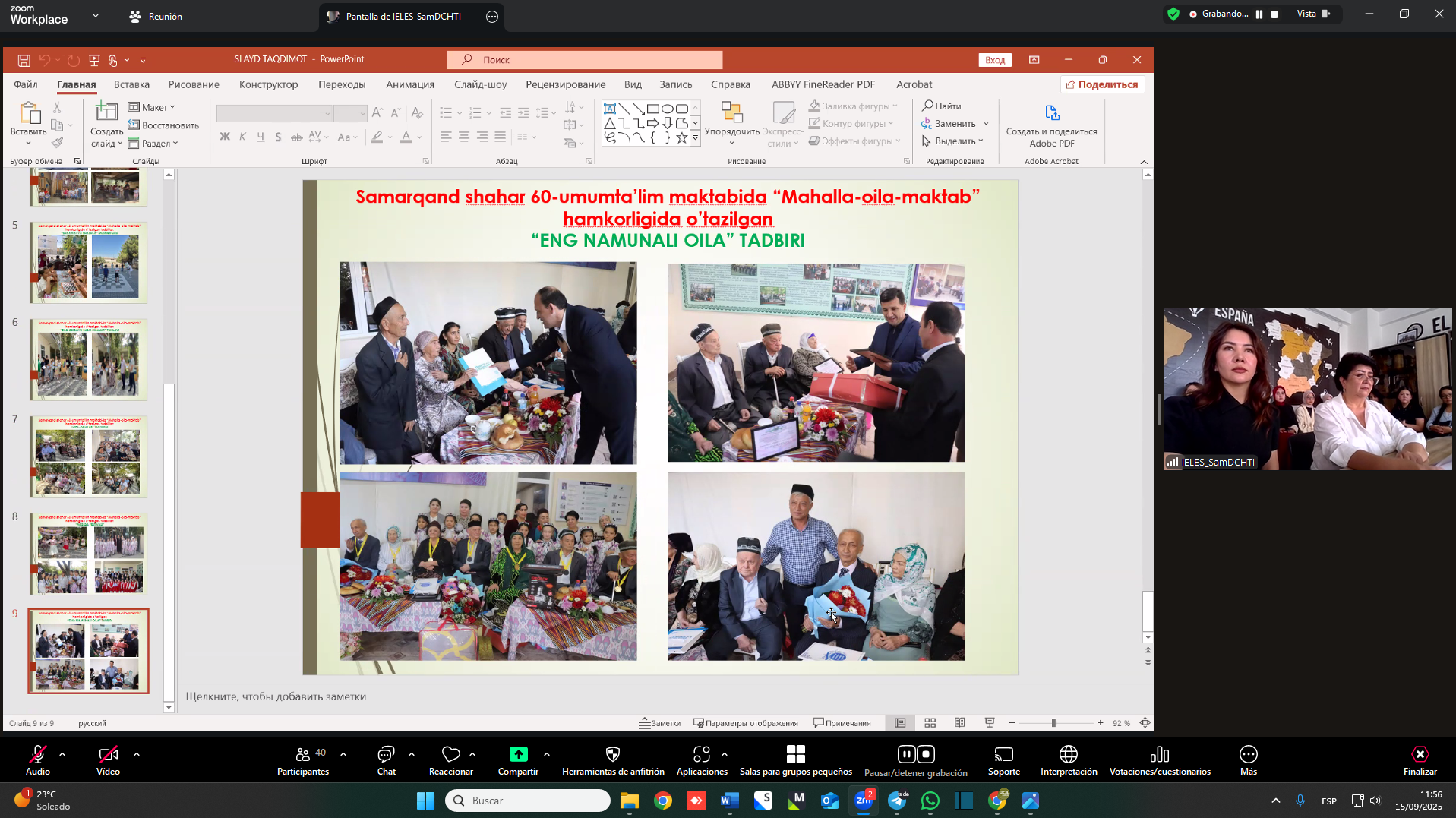Toggle Примечания comments pane
Screen dimensions: 1456x818
pos(842,723)
